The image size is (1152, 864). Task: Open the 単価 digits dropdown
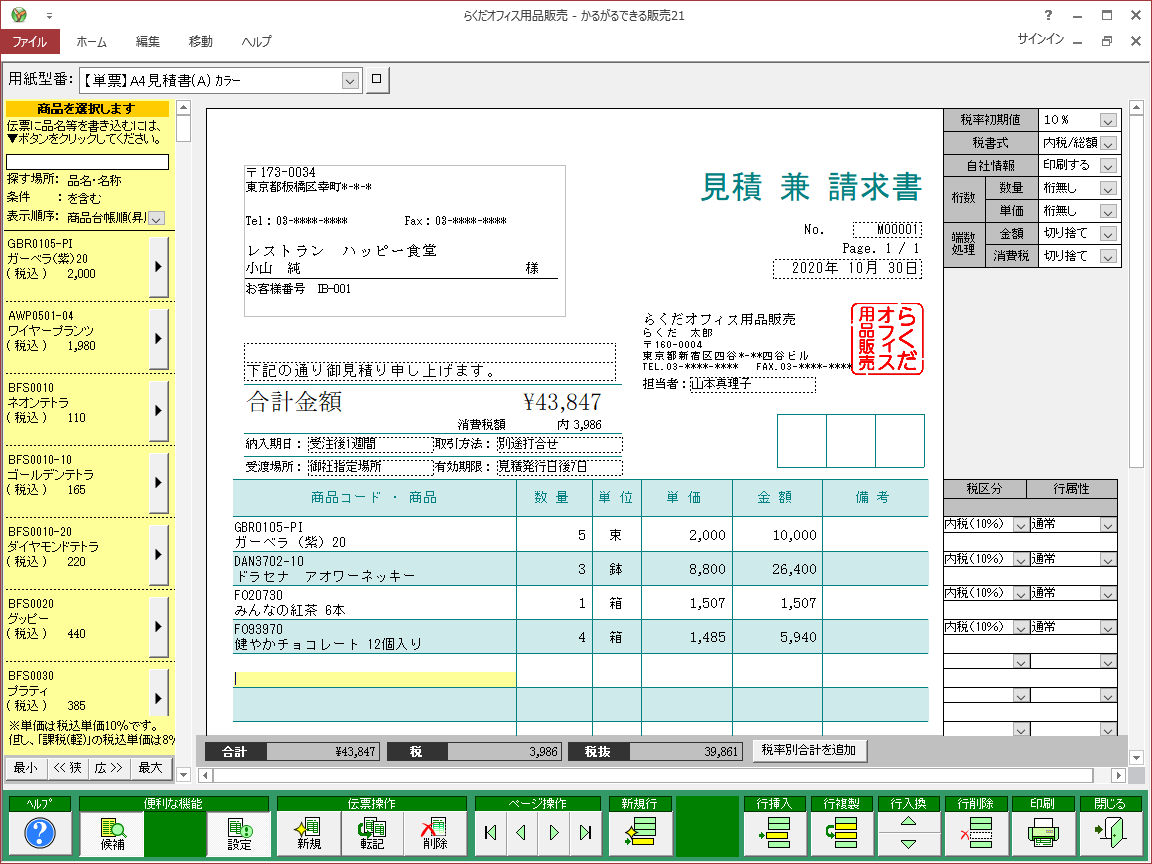(1108, 212)
